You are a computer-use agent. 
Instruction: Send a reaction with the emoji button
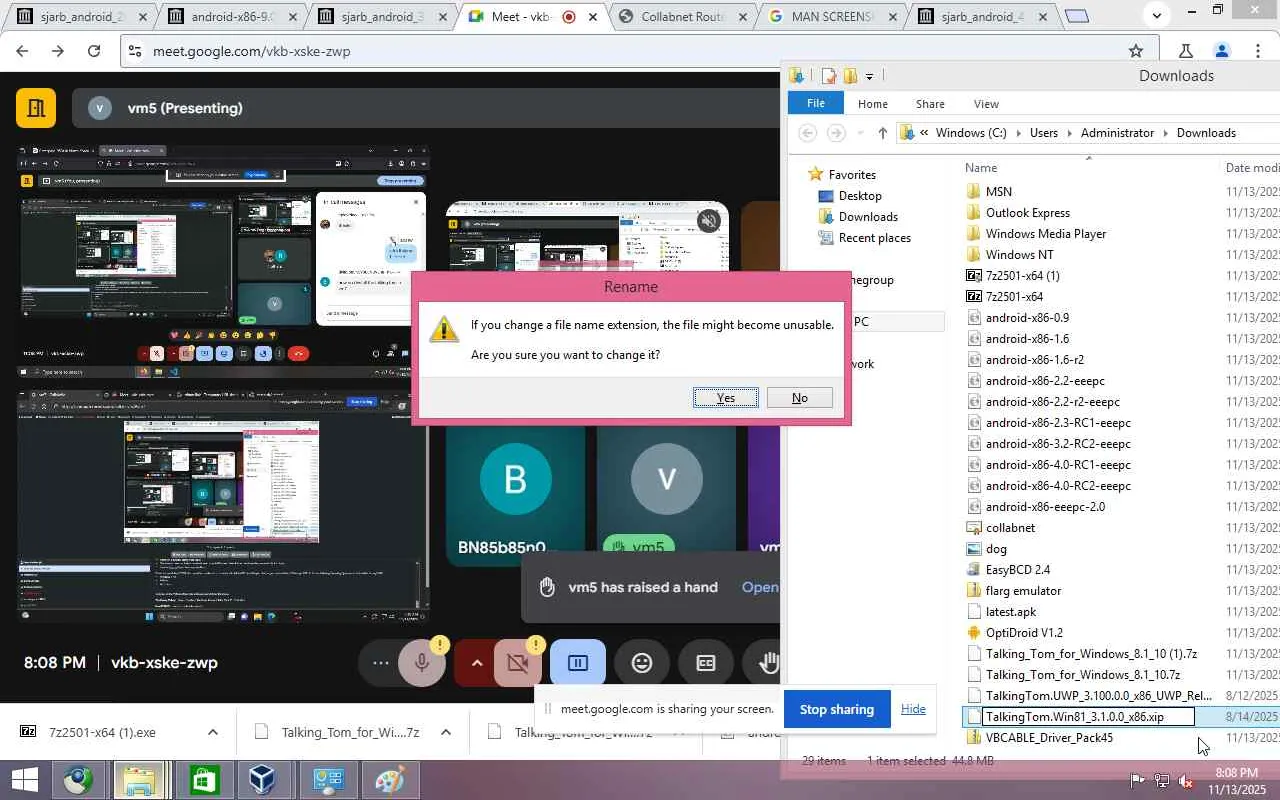pyautogui.click(x=642, y=662)
